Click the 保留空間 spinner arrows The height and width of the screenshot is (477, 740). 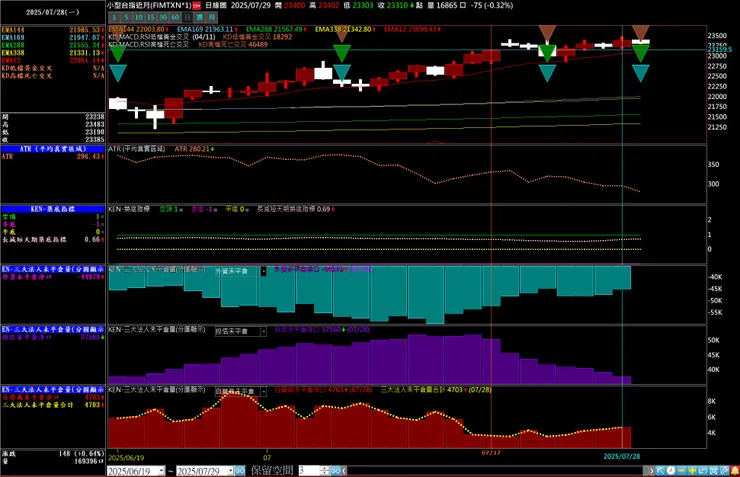pos(324,470)
